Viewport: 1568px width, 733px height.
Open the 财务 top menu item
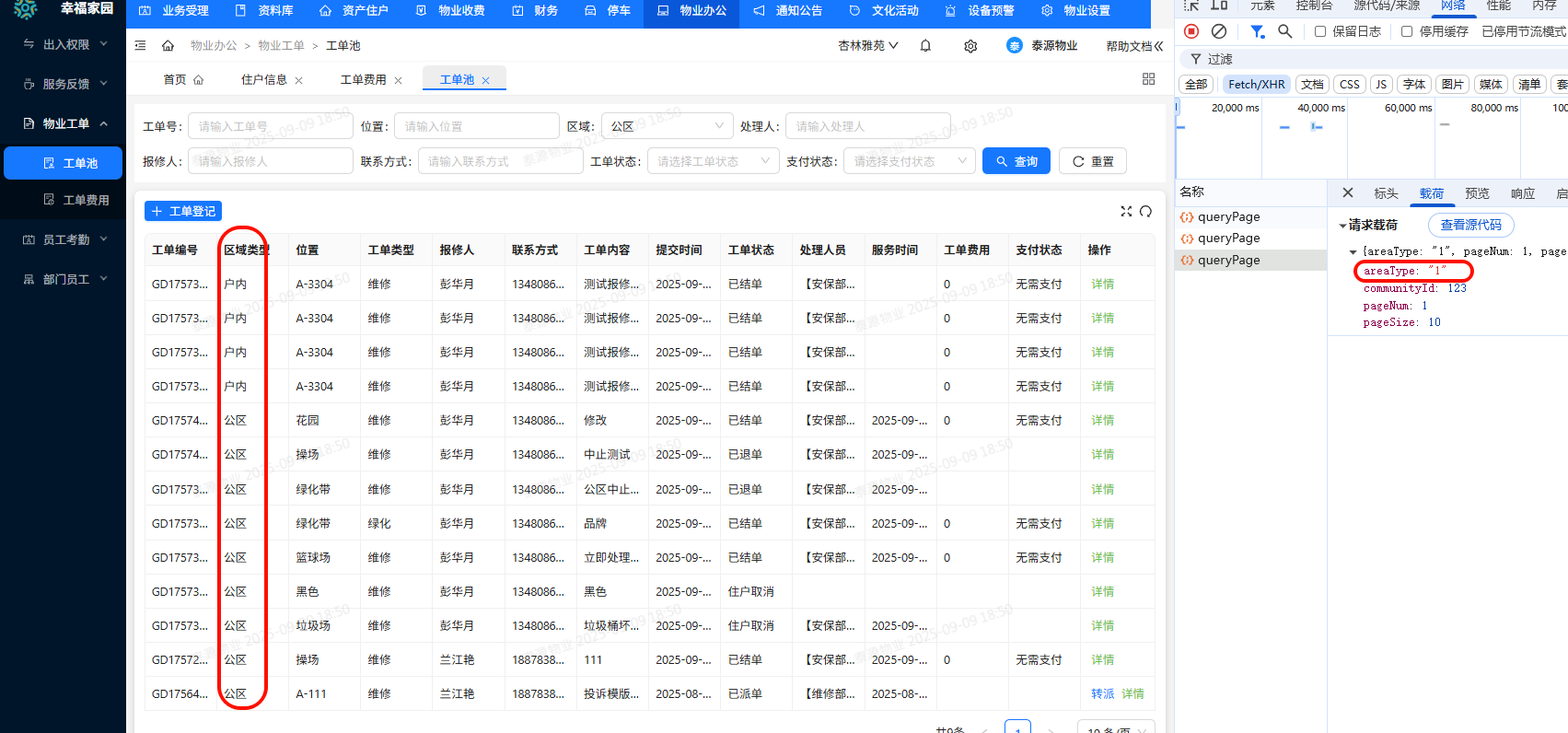pyautogui.click(x=535, y=11)
